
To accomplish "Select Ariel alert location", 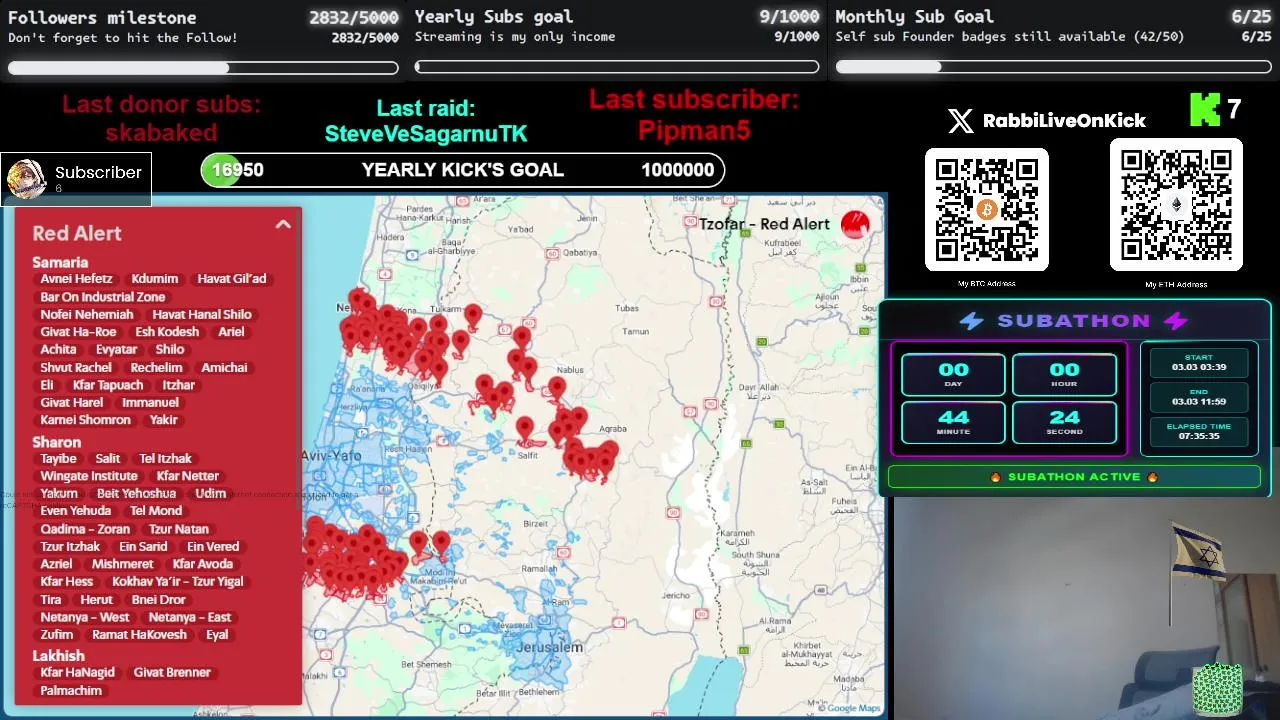I will 231,332.
